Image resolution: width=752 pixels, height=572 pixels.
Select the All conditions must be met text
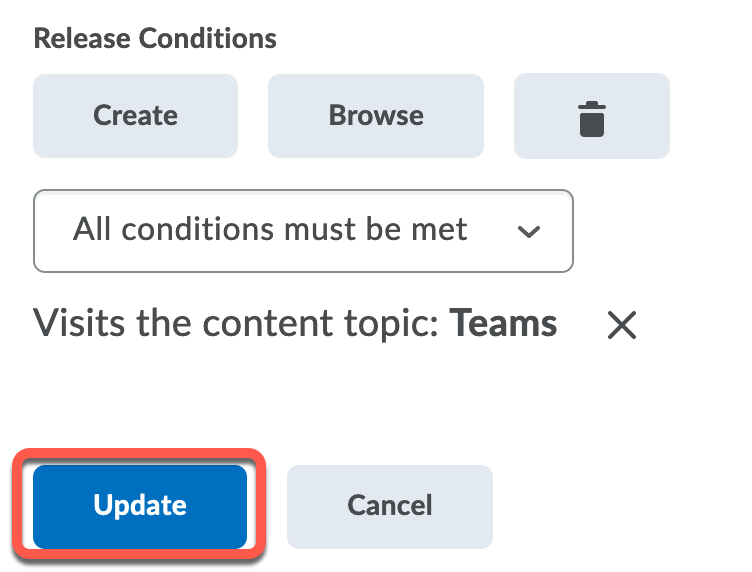click(270, 231)
